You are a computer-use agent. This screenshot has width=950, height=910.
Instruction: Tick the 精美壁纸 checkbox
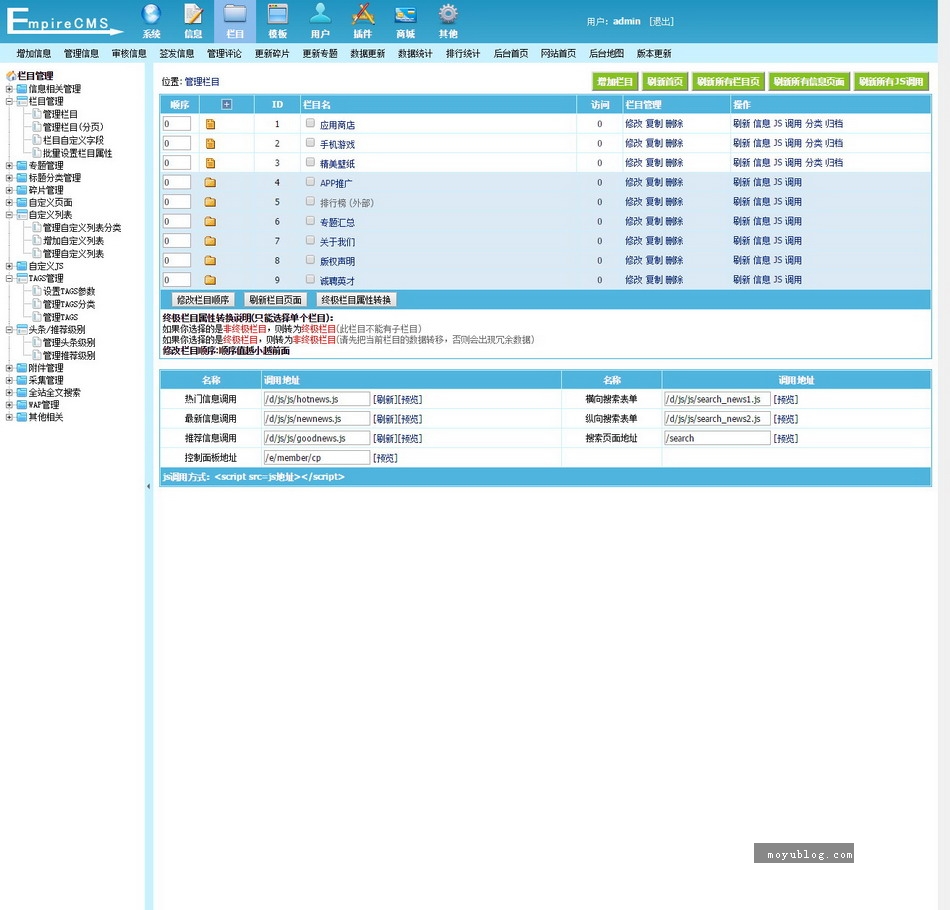pyautogui.click(x=310, y=162)
